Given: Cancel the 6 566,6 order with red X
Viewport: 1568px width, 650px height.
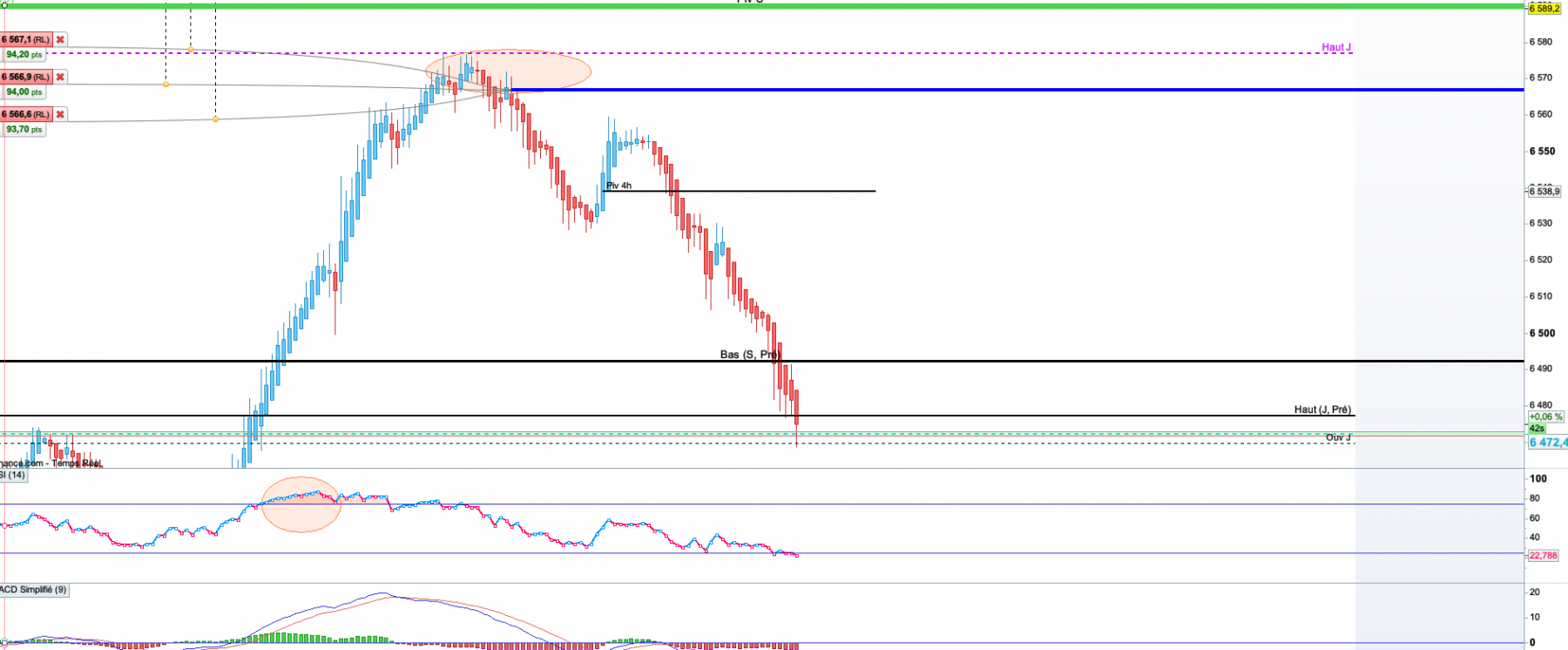Looking at the screenshot, I should coord(60,115).
